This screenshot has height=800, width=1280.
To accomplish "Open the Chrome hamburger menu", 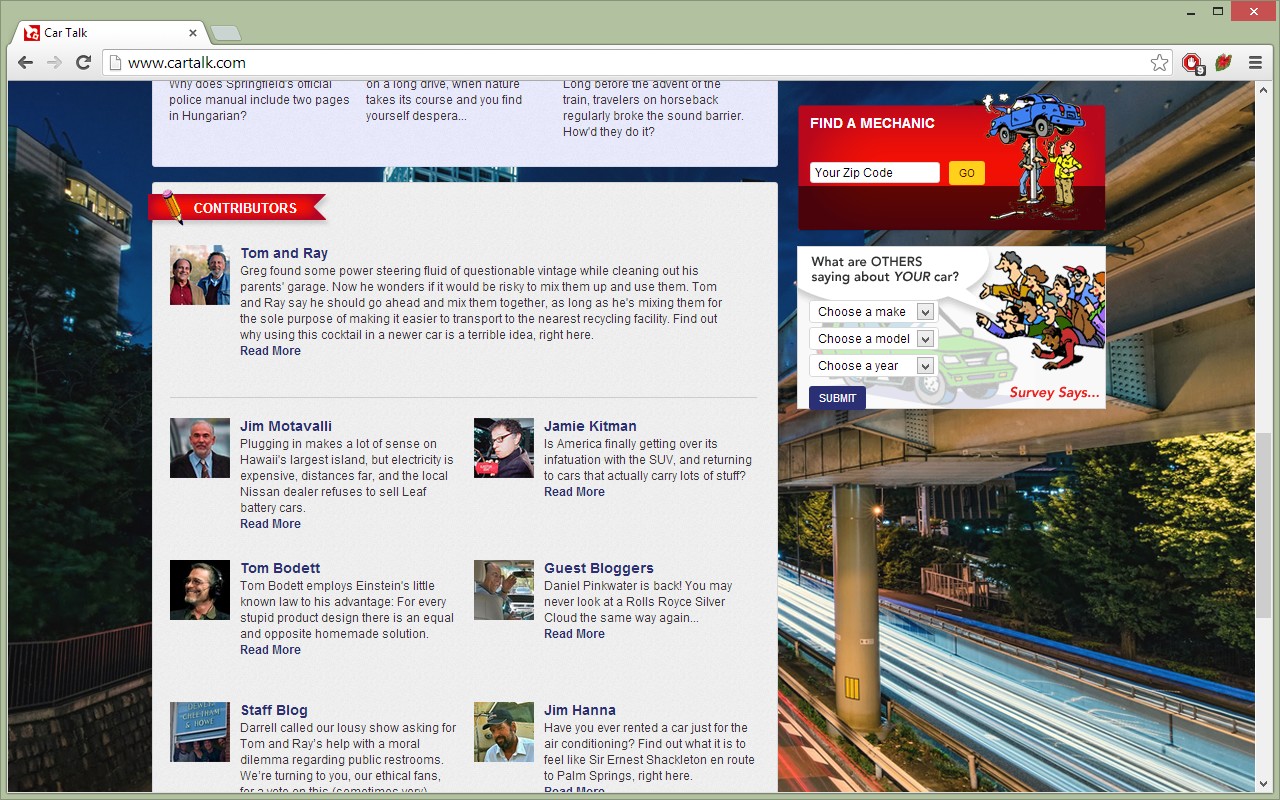I will (x=1255, y=63).
